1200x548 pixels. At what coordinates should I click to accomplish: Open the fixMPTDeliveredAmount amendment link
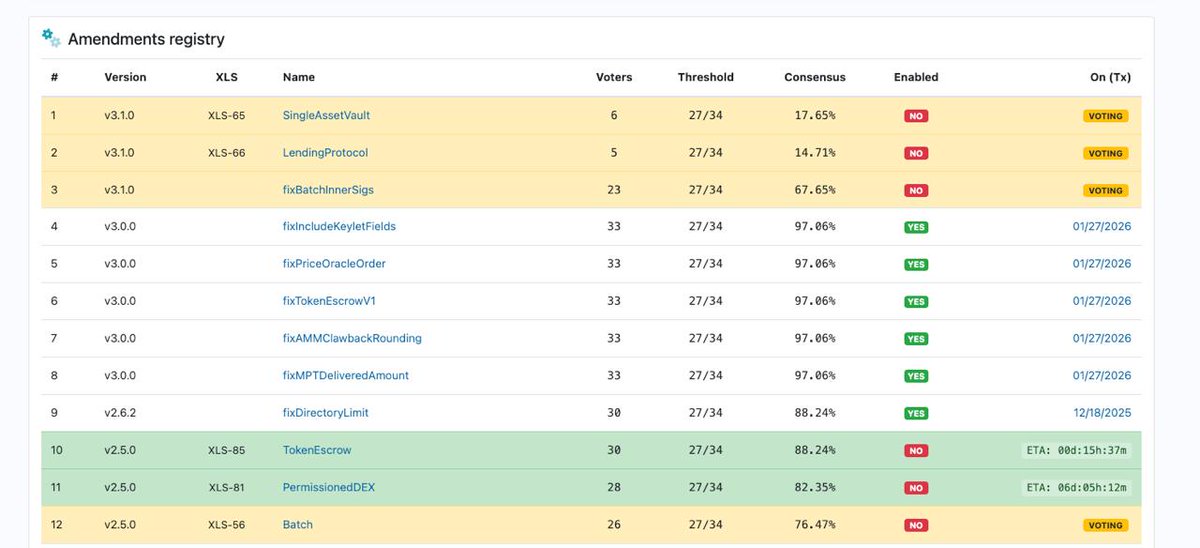(x=346, y=375)
